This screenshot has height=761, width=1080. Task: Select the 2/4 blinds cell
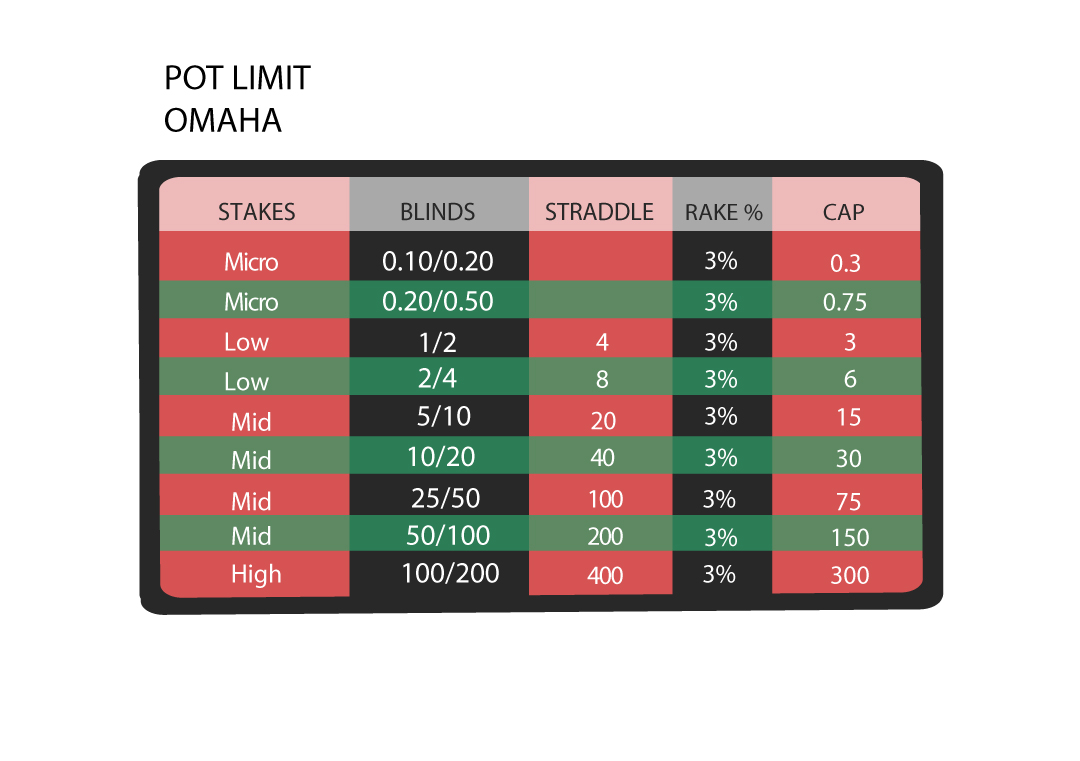[x=437, y=378]
